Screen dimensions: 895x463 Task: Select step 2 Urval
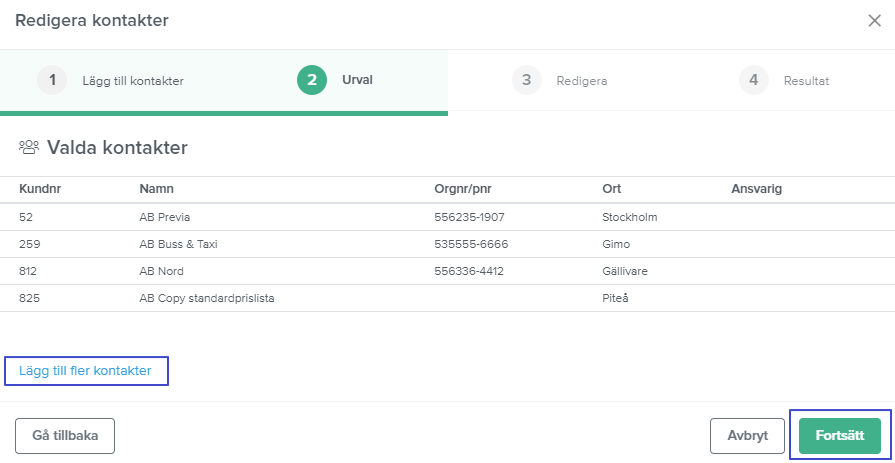pyautogui.click(x=335, y=80)
